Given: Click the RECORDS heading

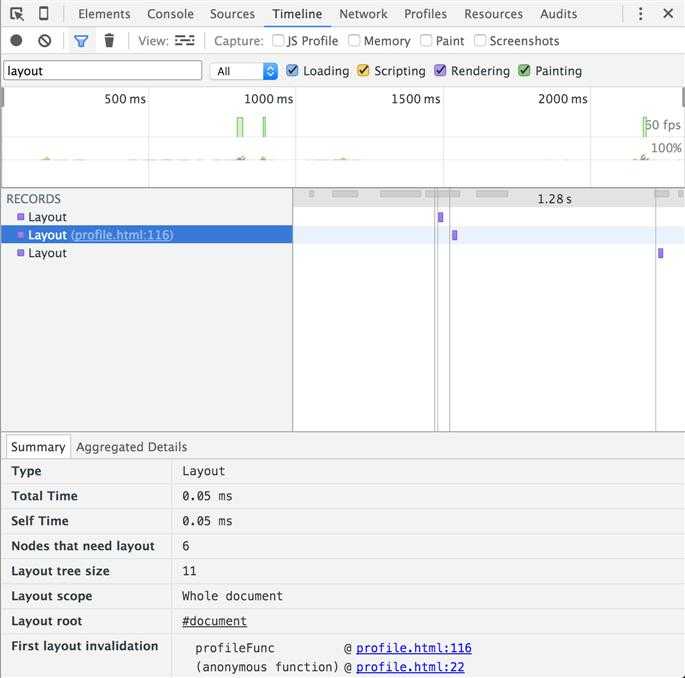Looking at the screenshot, I should (34, 199).
